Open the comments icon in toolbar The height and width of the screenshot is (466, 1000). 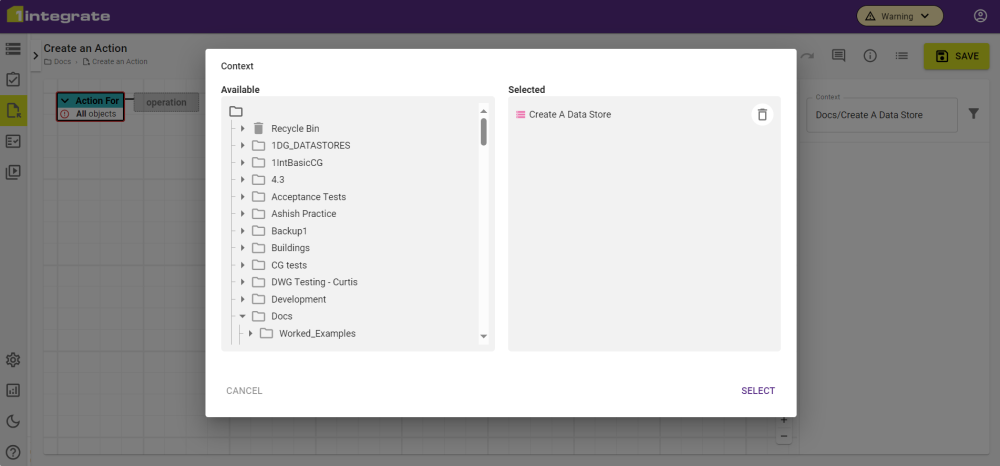click(x=839, y=56)
